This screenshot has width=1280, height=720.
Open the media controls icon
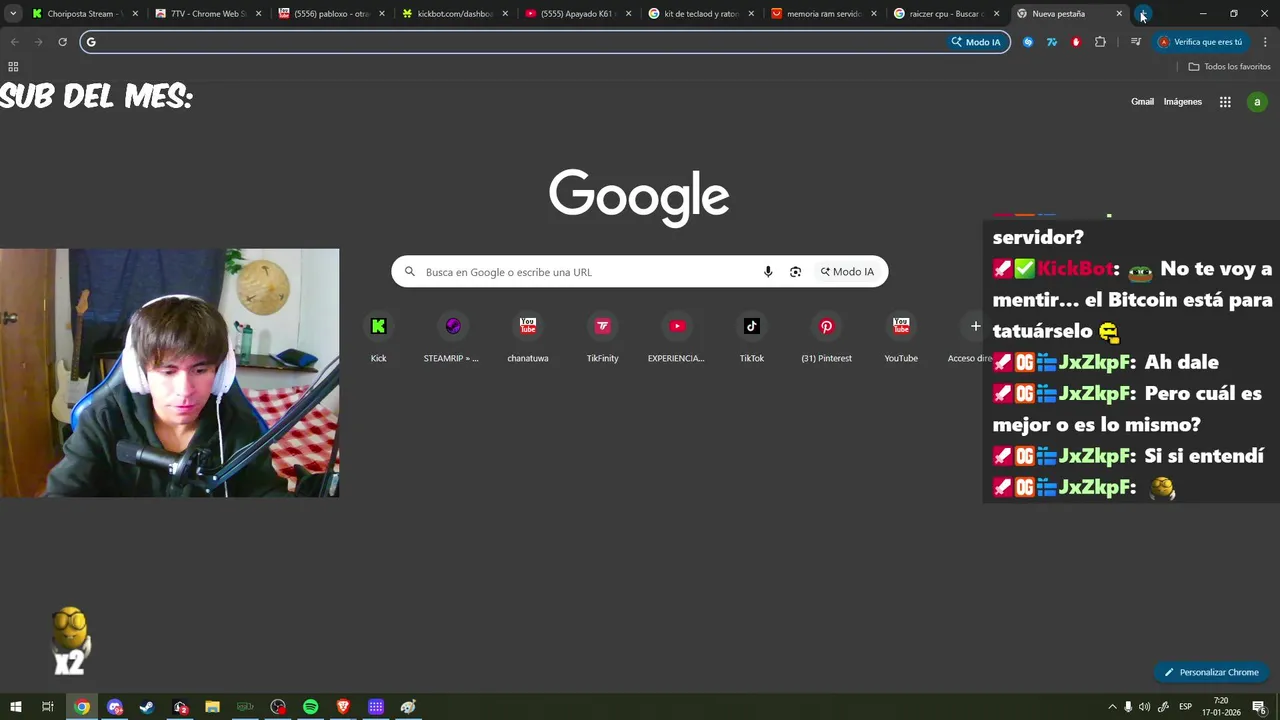point(1136,42)
